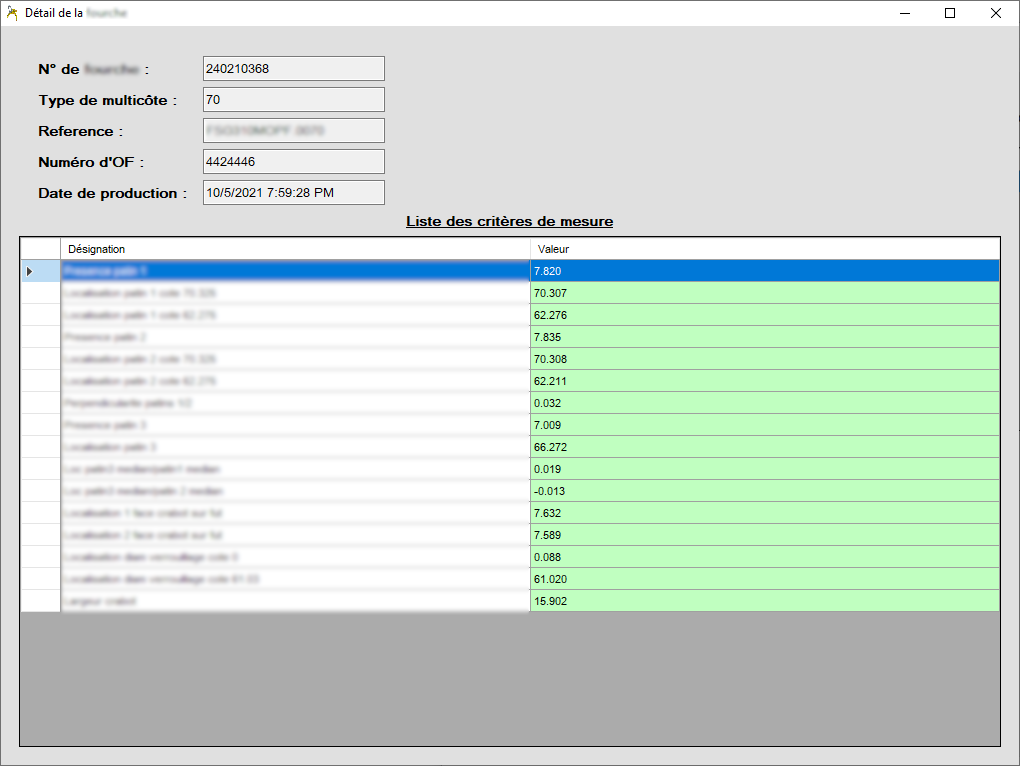
Task: Click the Date de production field
Action: (293, 193)
